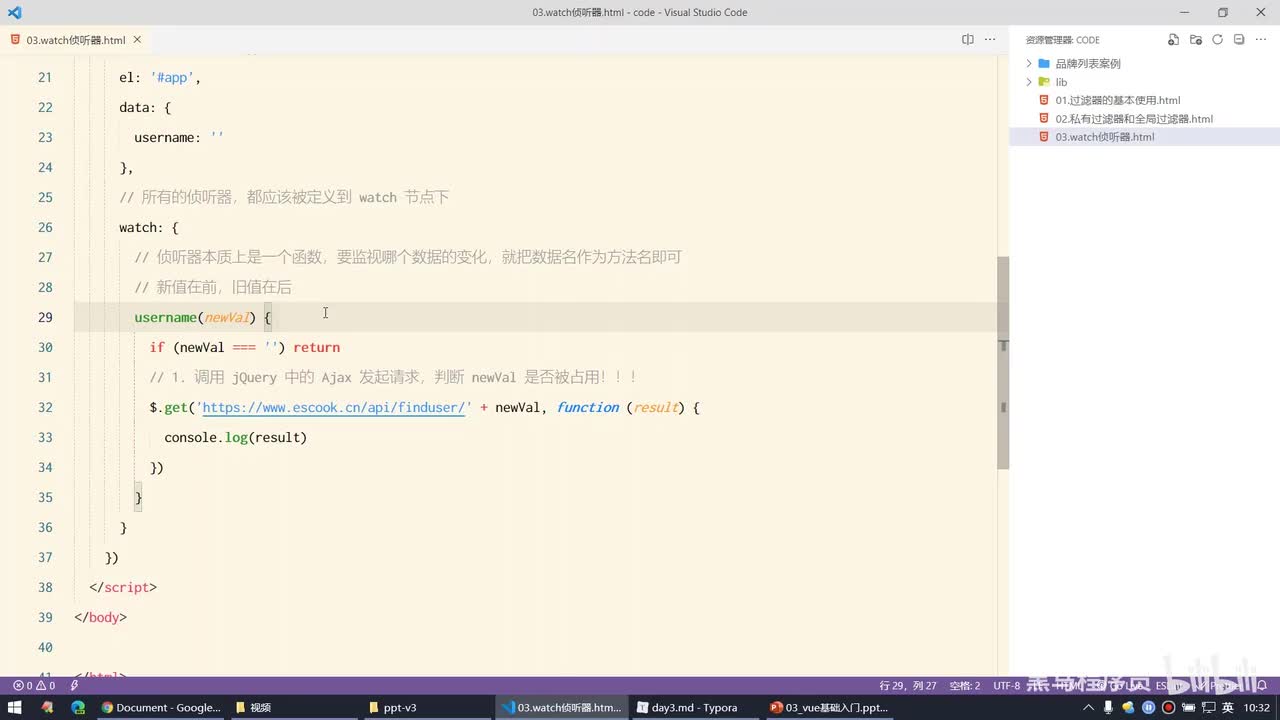Change indentation via 空格: 2

coord(964,685)
